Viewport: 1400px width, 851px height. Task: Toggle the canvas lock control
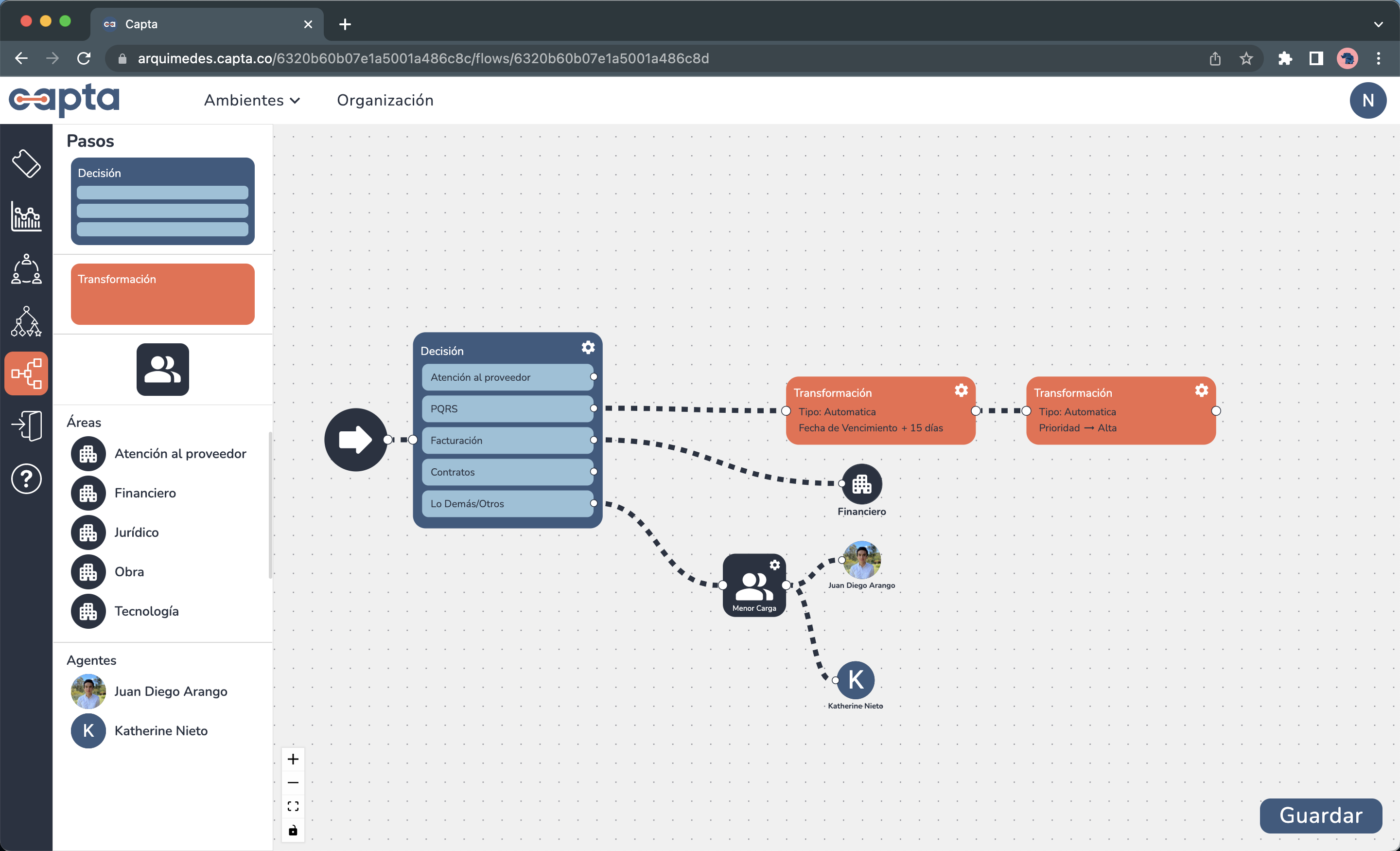293,830
